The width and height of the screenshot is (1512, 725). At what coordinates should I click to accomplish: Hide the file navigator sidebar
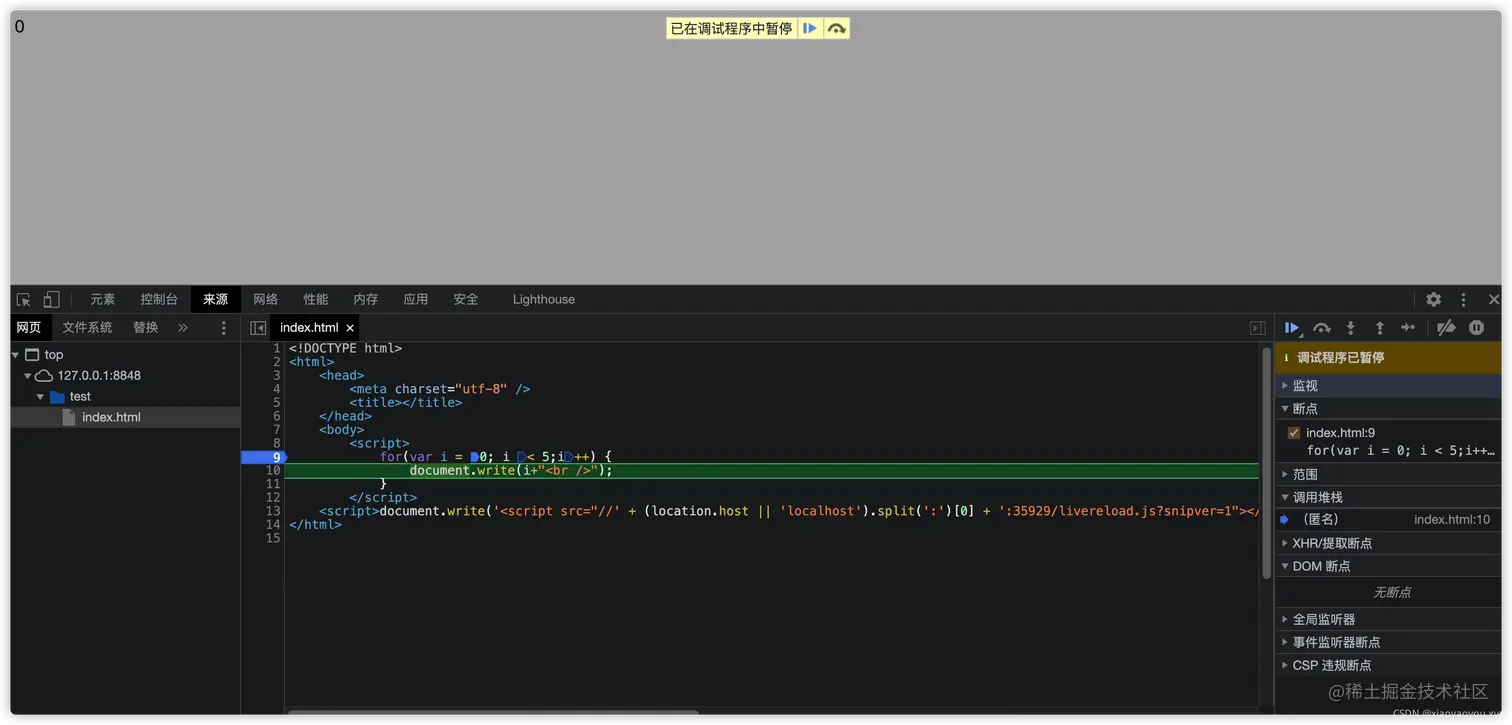pos(258,328)
